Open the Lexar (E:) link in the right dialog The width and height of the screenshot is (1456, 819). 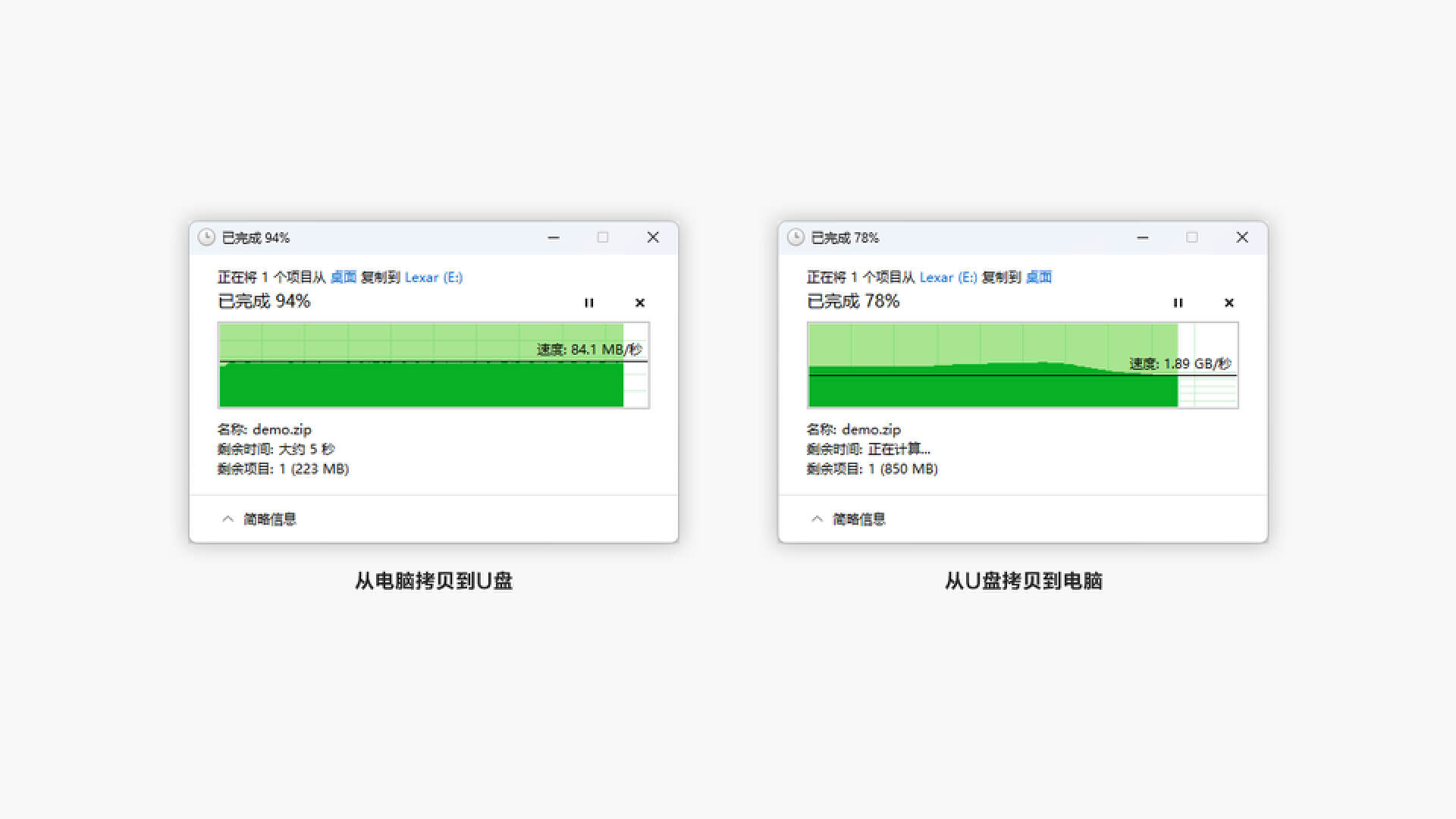tap(947, 277)
